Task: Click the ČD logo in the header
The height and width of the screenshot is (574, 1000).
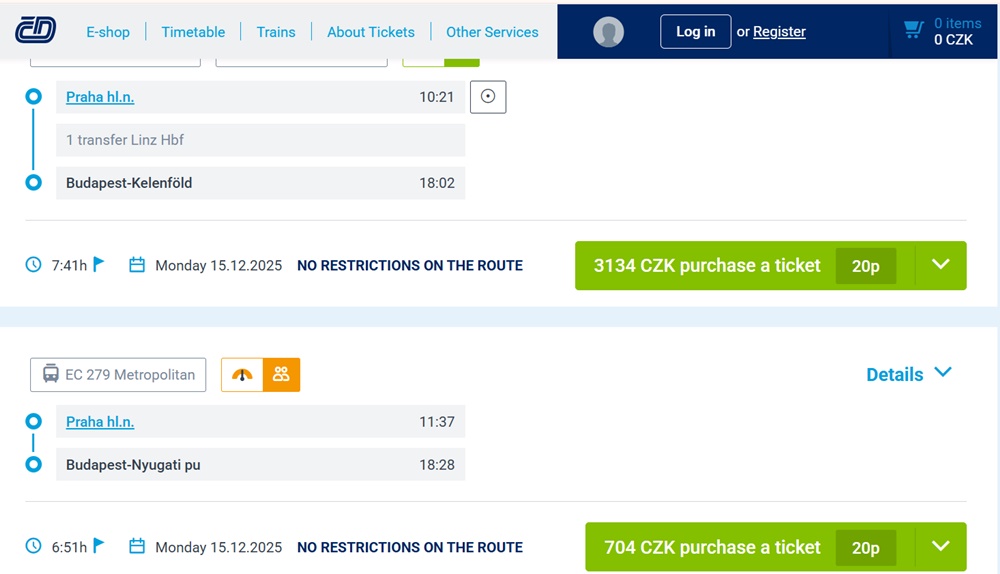Action: (36, 31)
